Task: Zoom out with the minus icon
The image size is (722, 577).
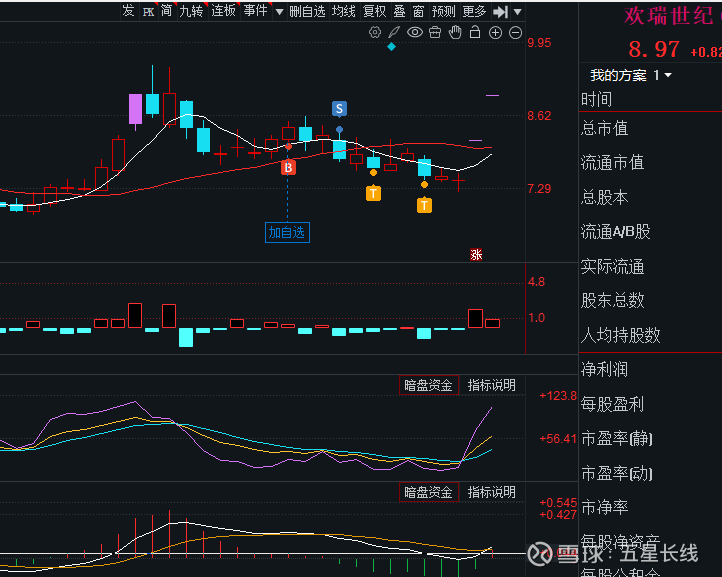Action: [x=515, y=32]
